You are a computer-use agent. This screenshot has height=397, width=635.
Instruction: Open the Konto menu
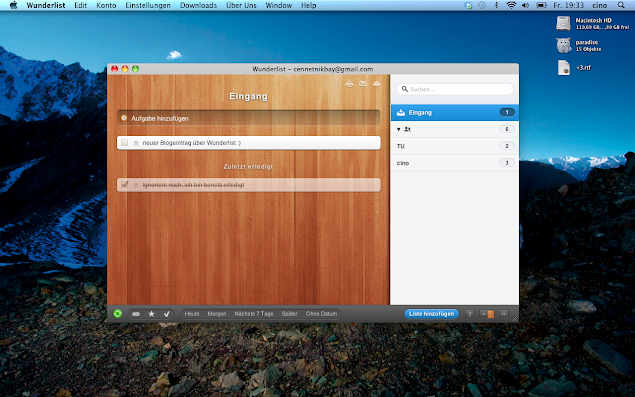(x=106, y=5)
